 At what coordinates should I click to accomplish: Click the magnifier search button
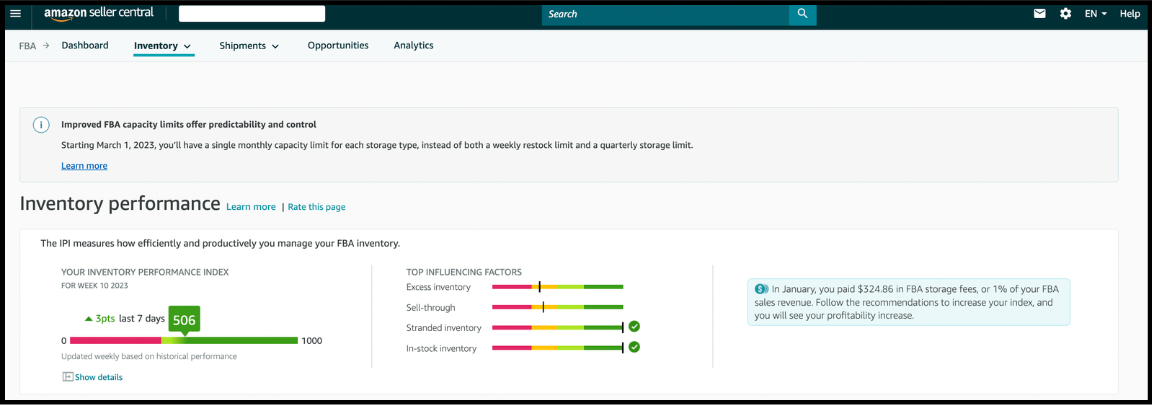point(802,14)
